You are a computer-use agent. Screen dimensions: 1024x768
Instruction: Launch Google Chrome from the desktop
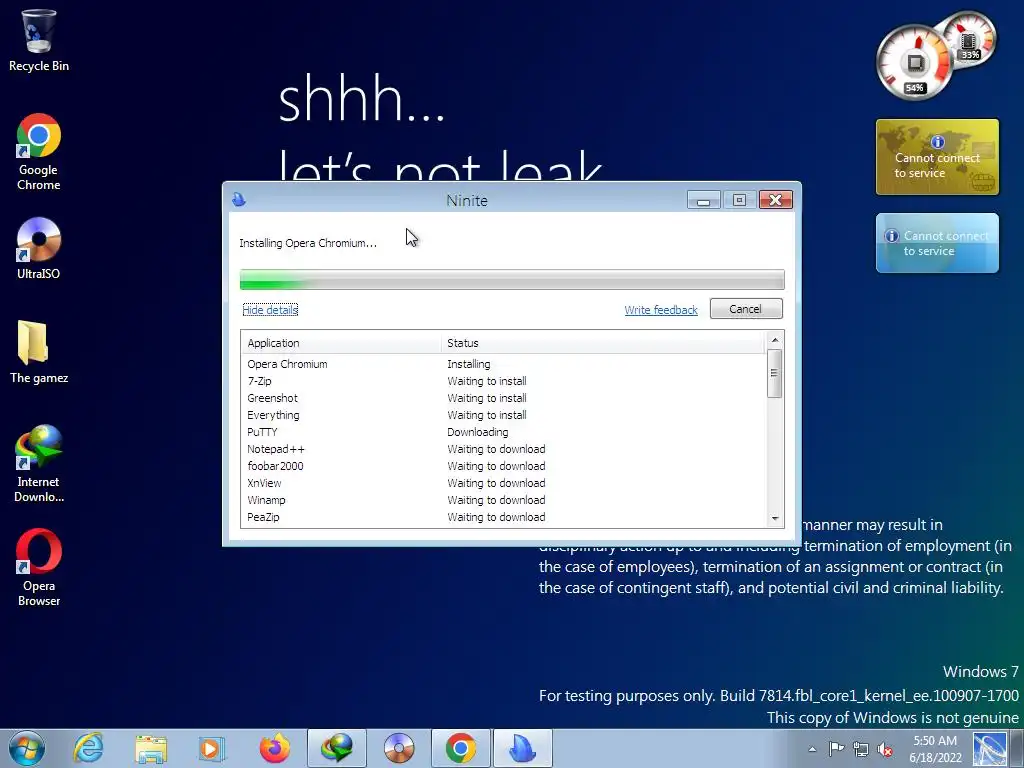tap(39, 152)
